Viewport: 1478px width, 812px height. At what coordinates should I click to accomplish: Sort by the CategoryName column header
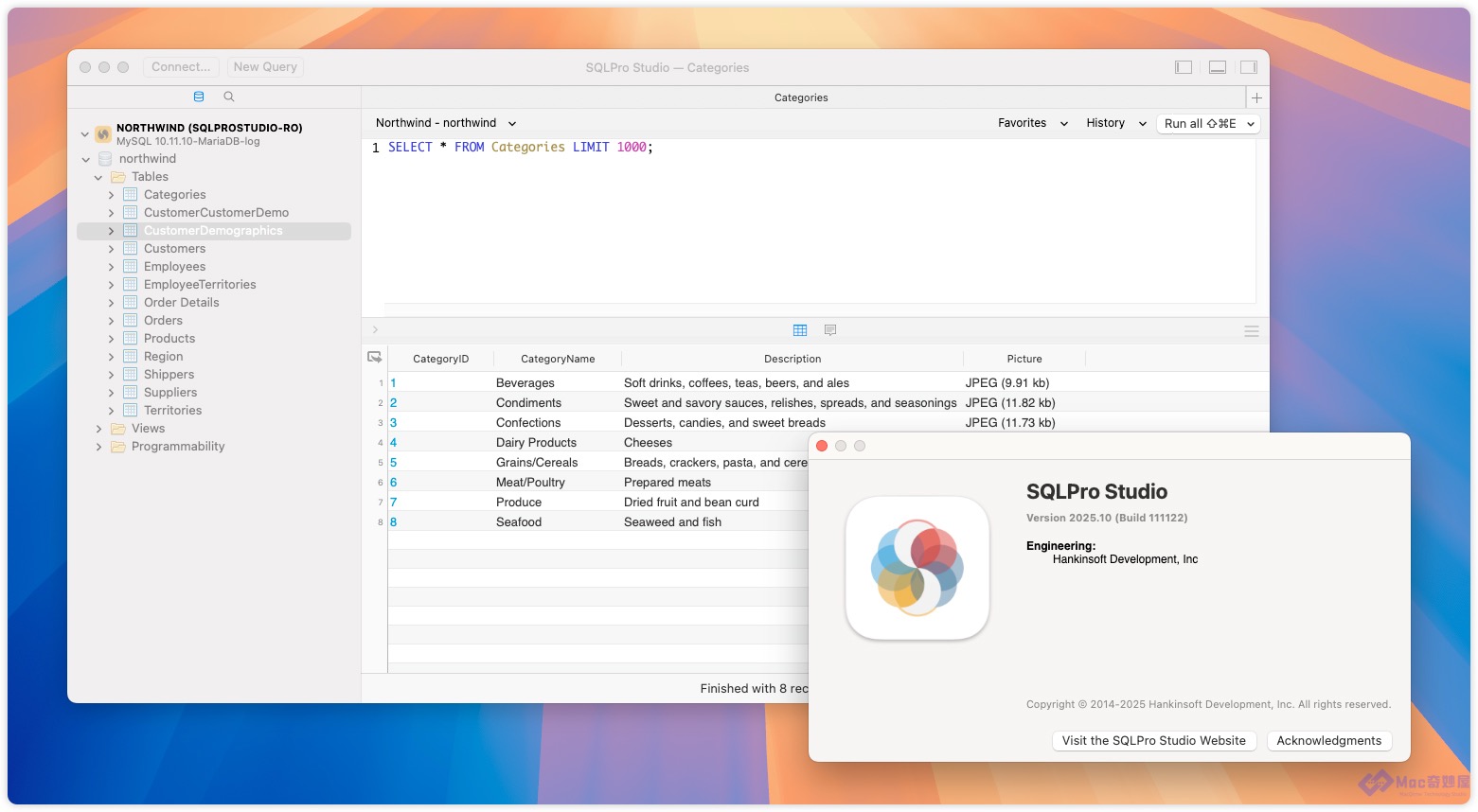[558, 359]
